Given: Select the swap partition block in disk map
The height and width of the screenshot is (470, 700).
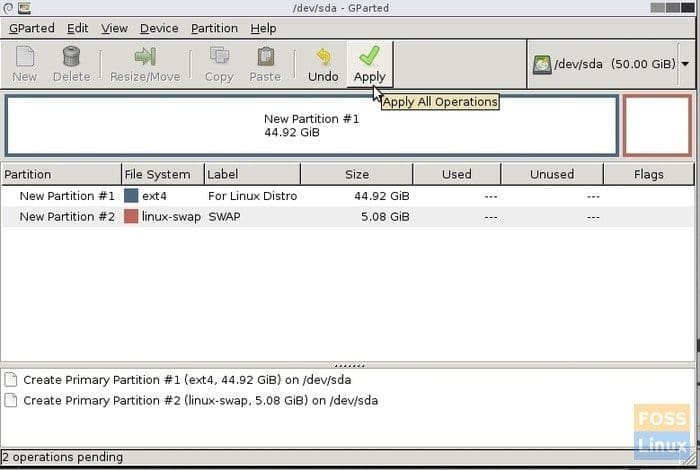Looking at the screenshot, I should [658, 125].
